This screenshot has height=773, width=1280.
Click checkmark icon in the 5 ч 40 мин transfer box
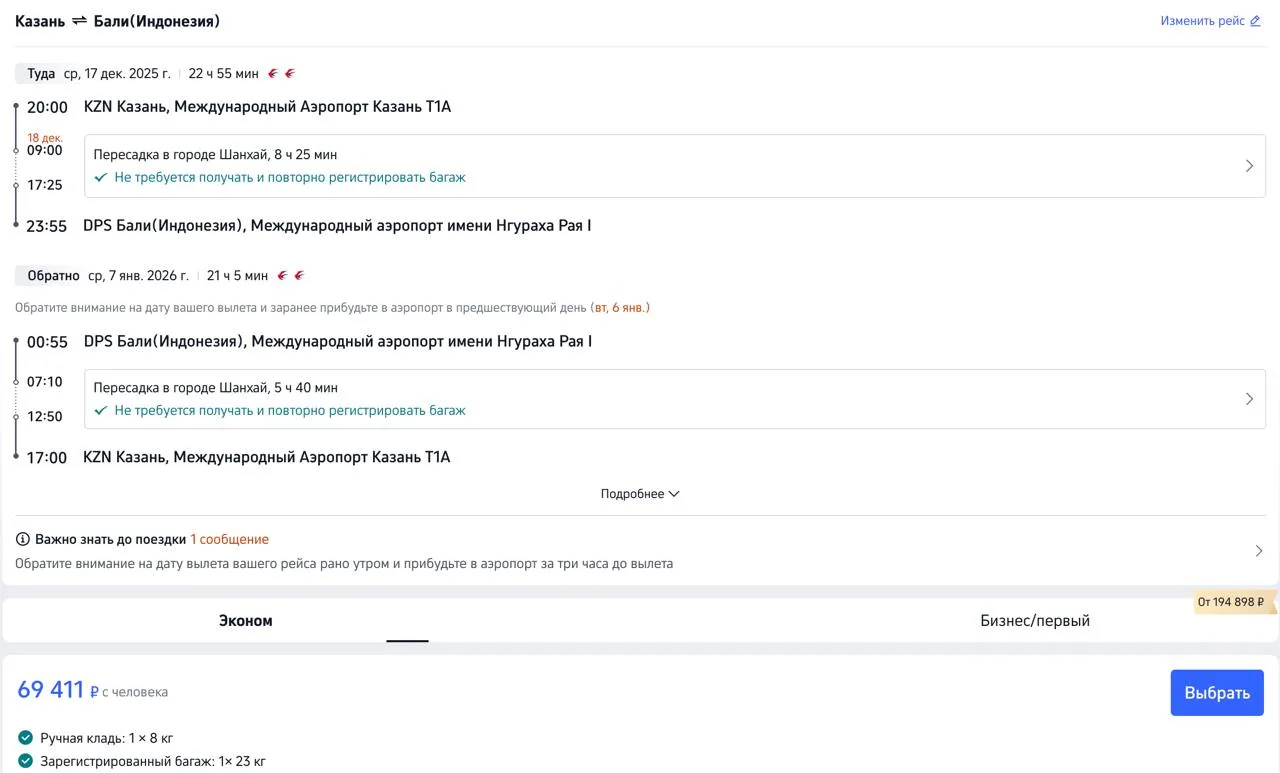[100, 411]
